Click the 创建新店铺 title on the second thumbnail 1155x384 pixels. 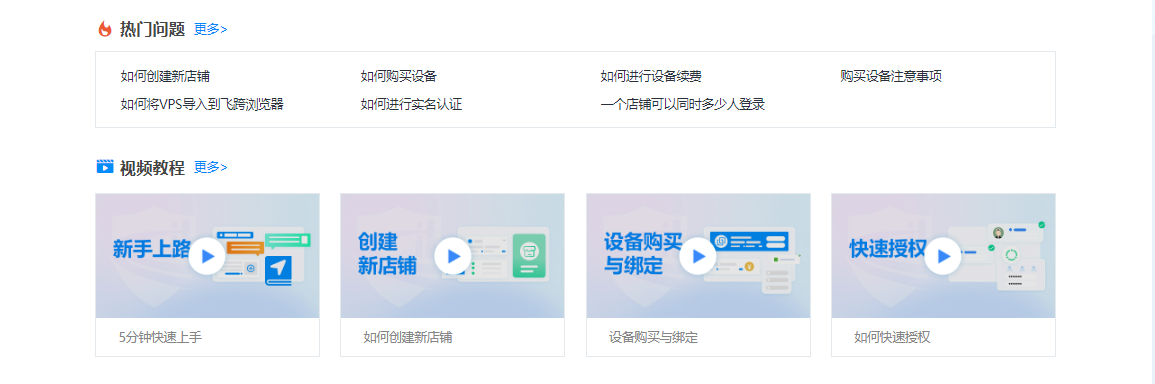point(387,253)
